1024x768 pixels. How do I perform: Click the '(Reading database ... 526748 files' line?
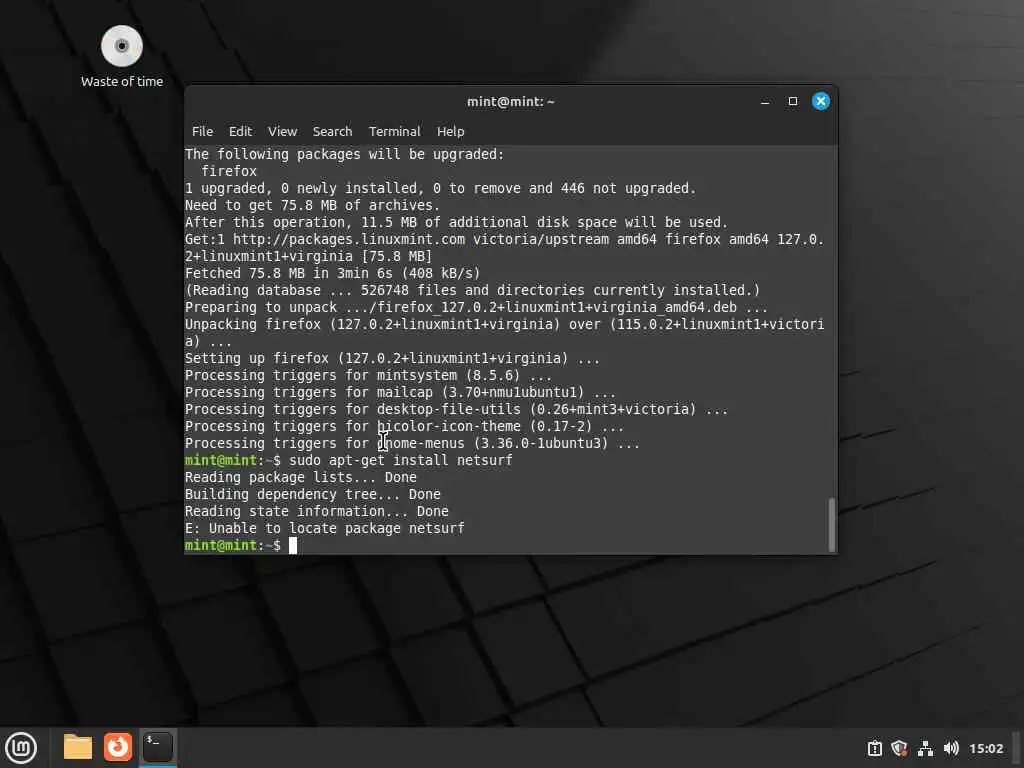[473, 291]
